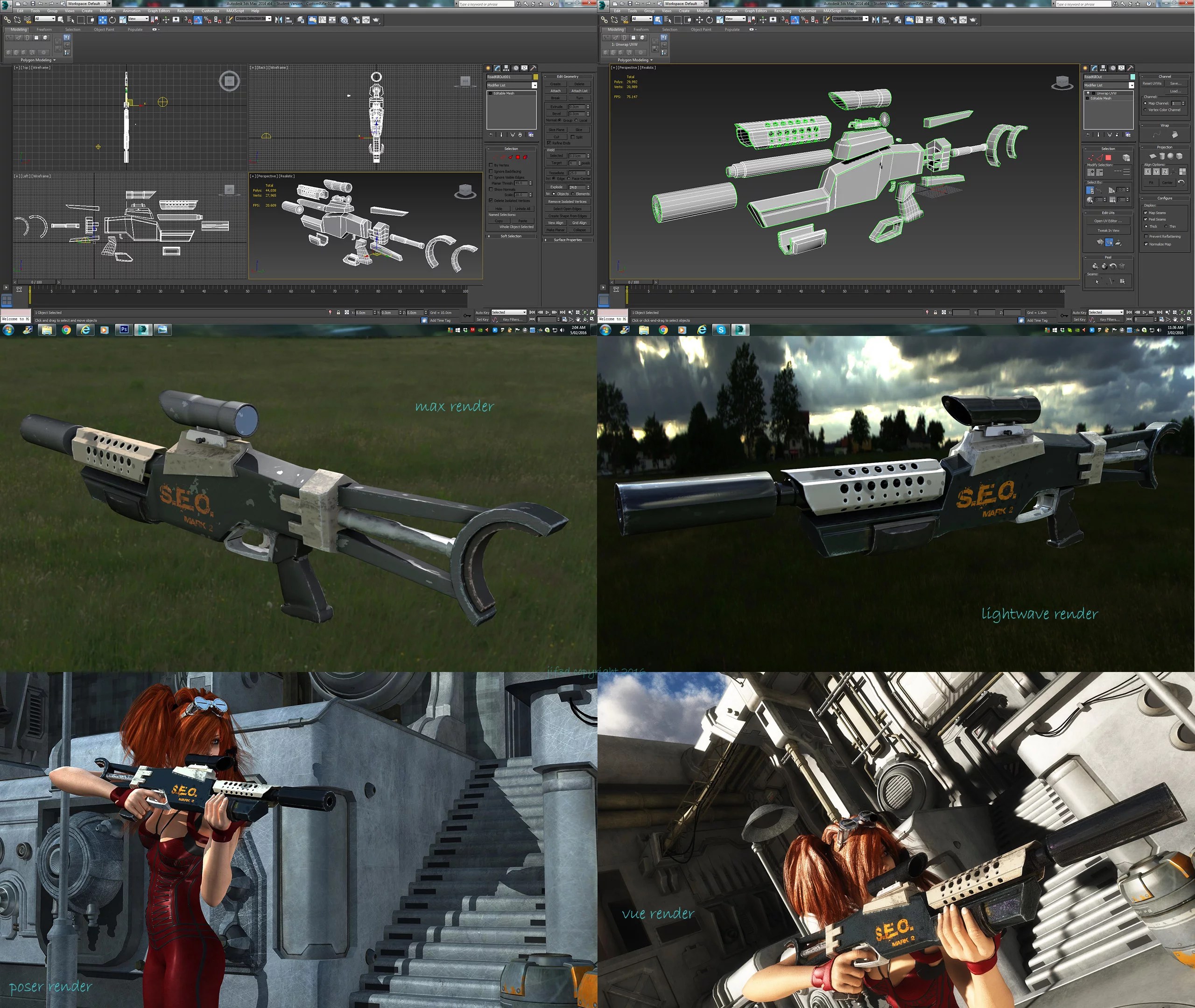Uncheck the Peel Seams checkbox
The height and width of the screenshot is (1008, 1195).
1145,219
